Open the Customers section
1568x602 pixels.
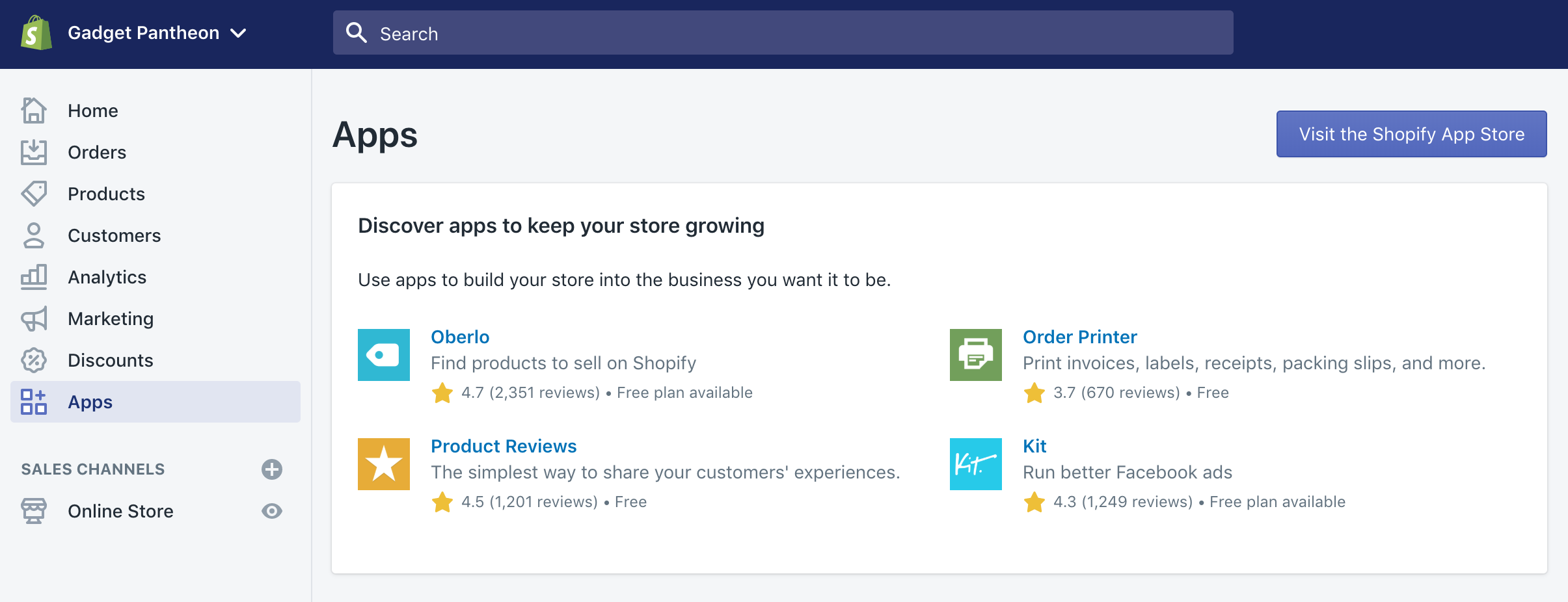pyautogui.click(x=114, y=235)
